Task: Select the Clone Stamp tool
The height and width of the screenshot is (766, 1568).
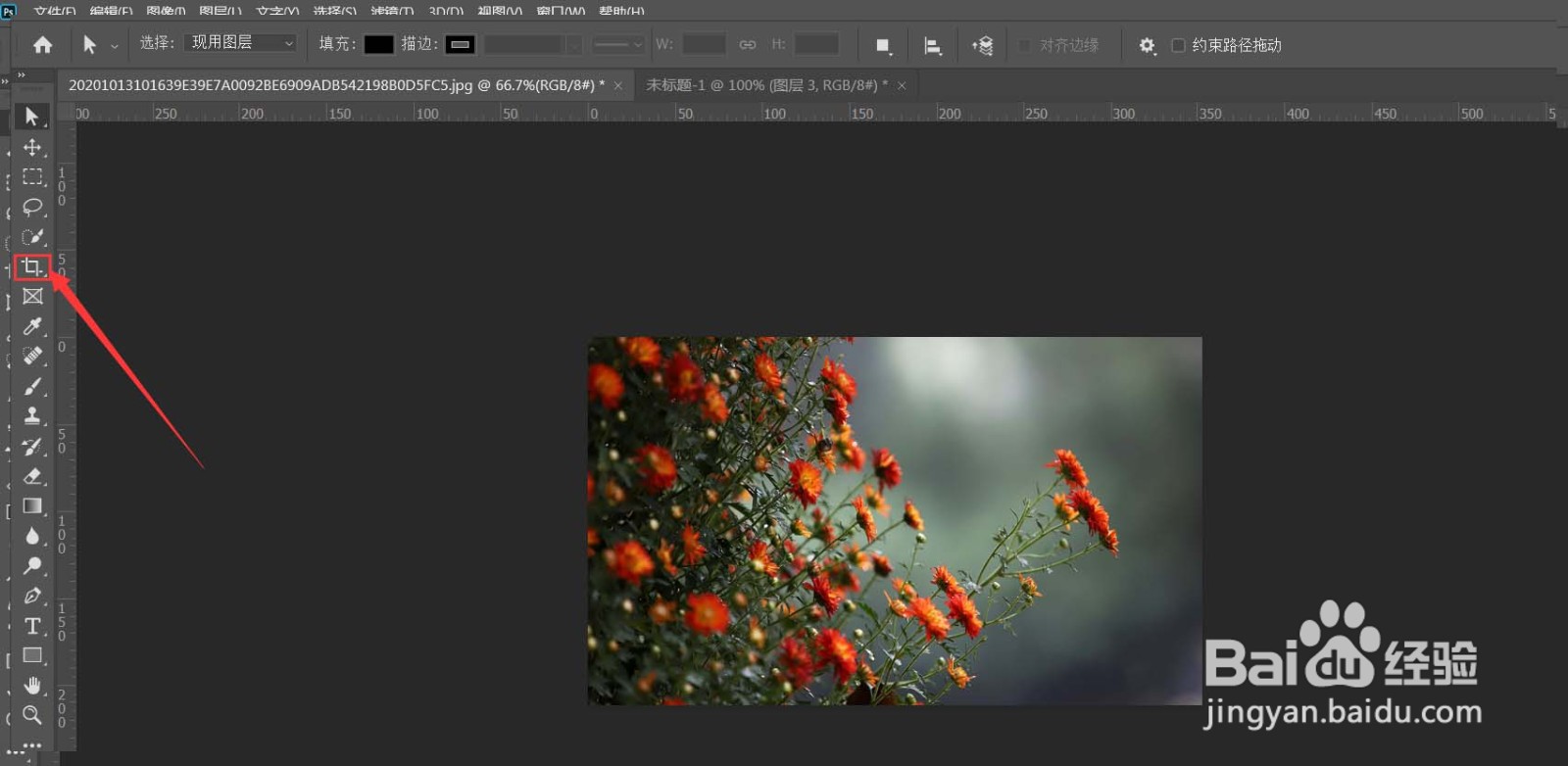Action: coord(31,415)
